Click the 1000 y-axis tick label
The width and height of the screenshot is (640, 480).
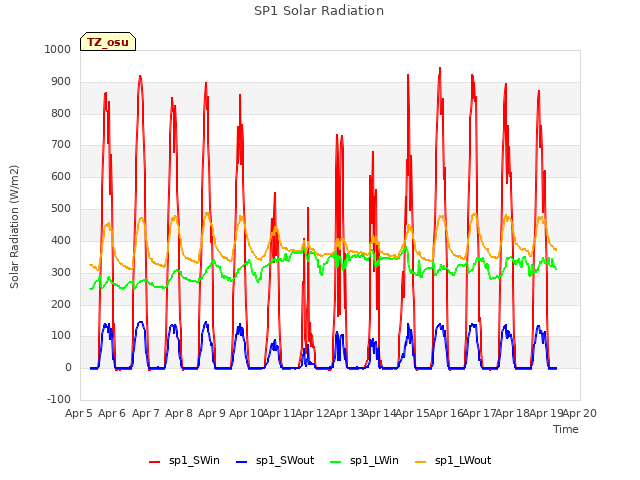tap(58, 49)
